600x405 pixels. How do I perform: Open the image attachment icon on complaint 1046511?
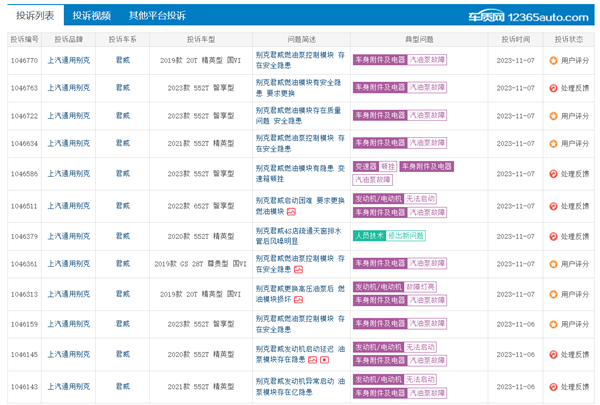point(297,212)
